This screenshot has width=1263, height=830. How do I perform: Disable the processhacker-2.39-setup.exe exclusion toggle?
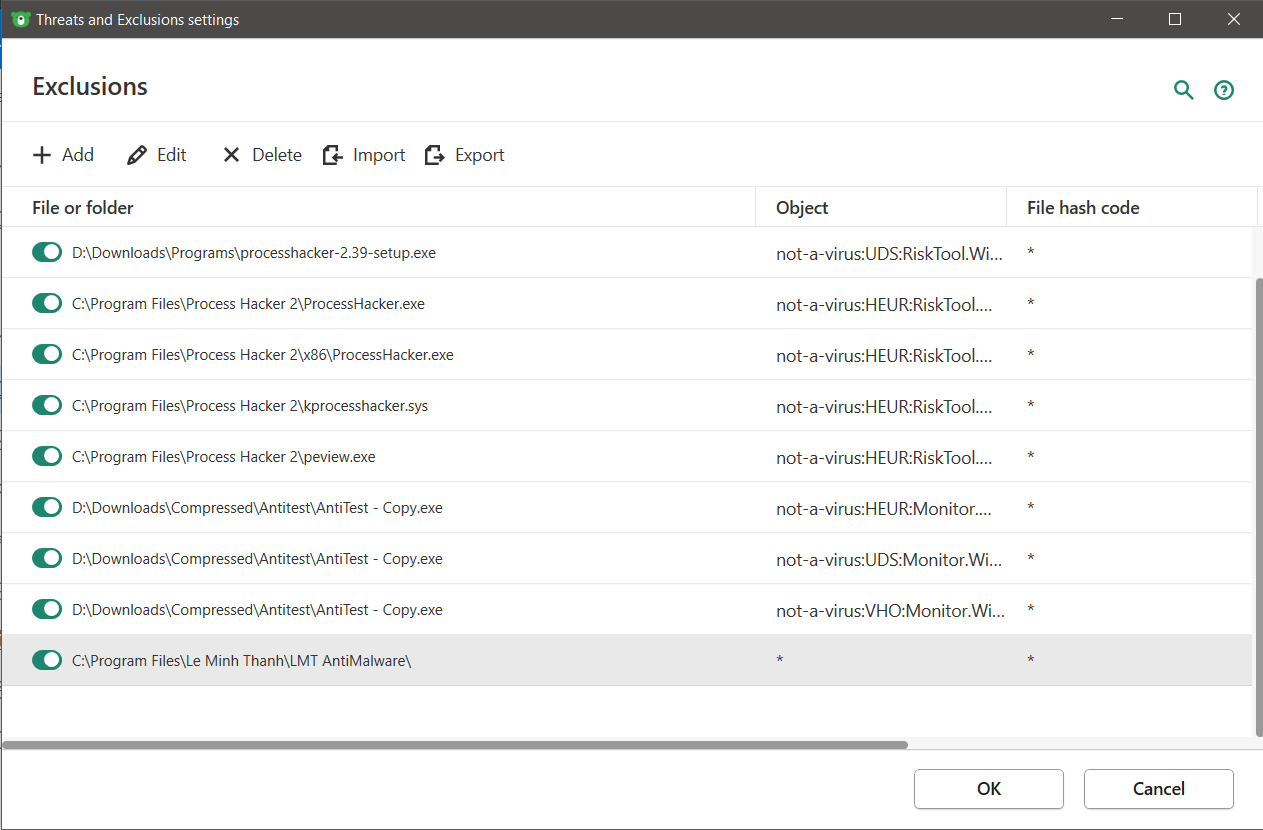coord(47,253)
